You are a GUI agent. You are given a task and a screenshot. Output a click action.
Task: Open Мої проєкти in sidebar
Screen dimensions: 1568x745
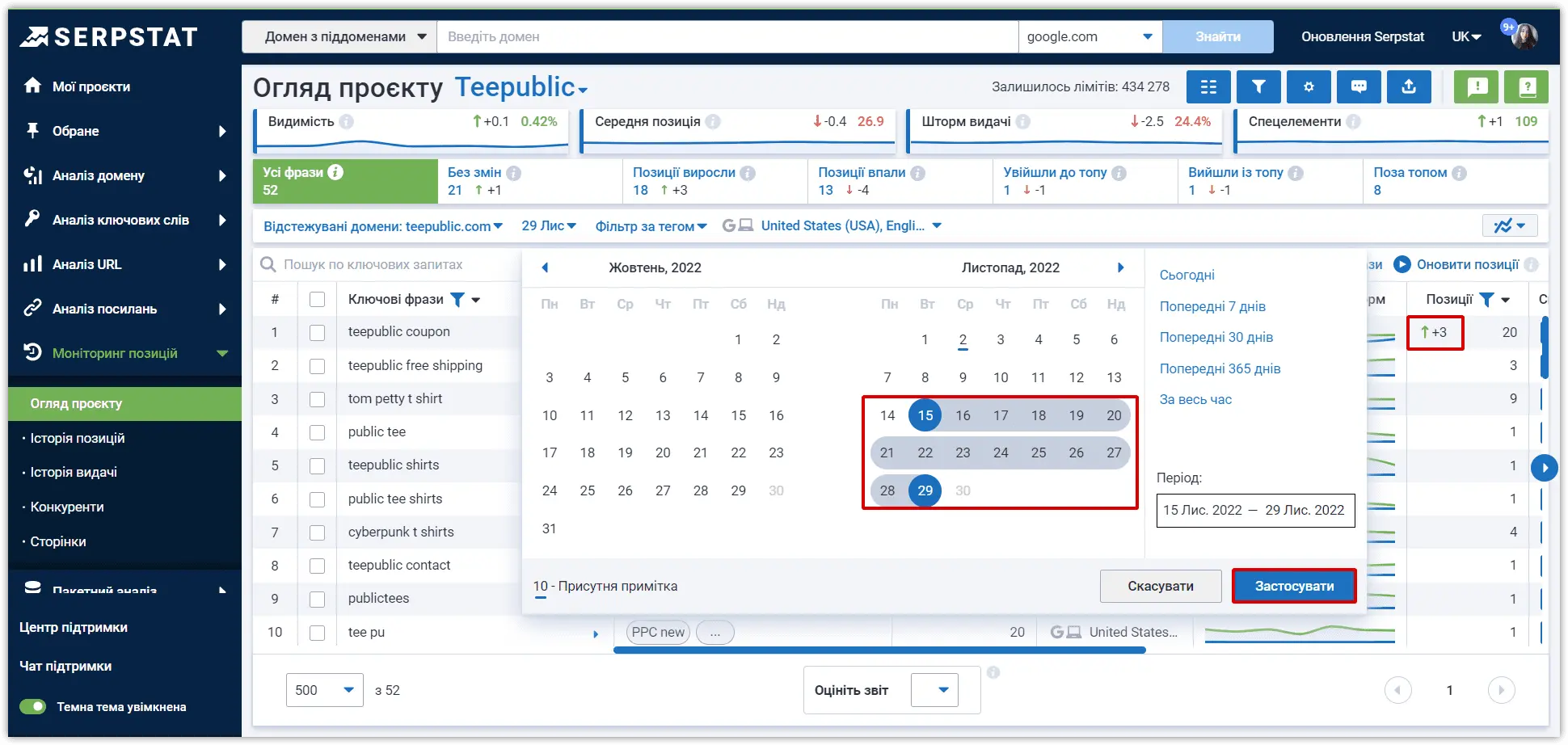click(x=91, y=86)
